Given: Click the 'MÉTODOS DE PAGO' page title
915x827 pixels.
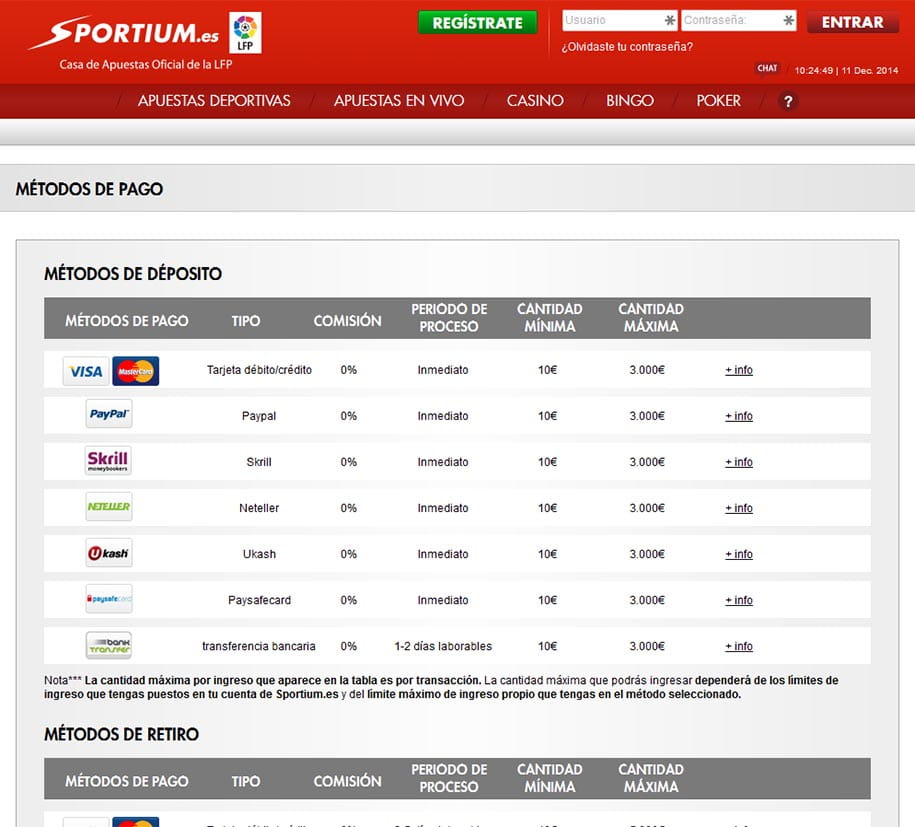Looking at the screenshot, I should pyautogui.click(x=89, y=189).
